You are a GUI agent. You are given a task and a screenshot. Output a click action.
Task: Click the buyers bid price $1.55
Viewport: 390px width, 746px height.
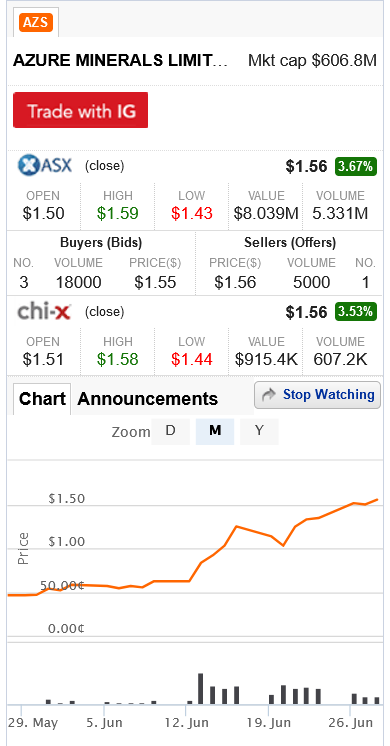(x=155, y=283)
